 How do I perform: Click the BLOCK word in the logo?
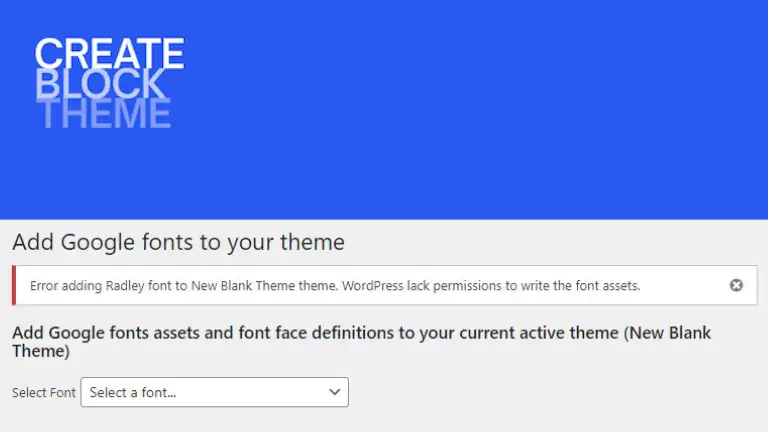coord(100,83)
